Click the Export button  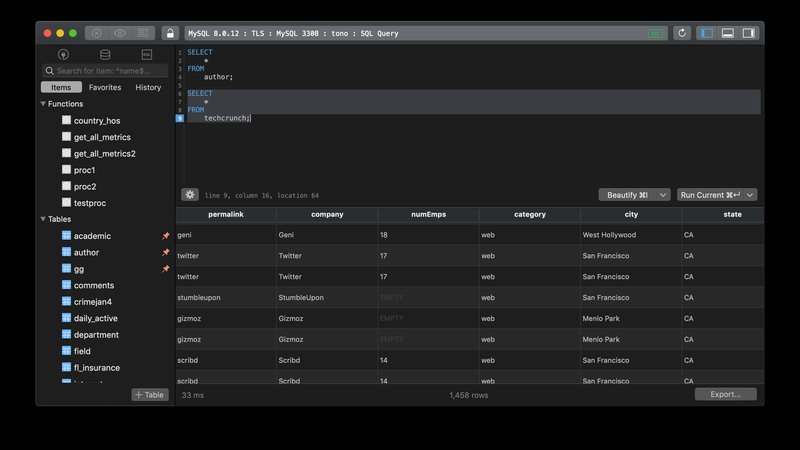[725, 394]
